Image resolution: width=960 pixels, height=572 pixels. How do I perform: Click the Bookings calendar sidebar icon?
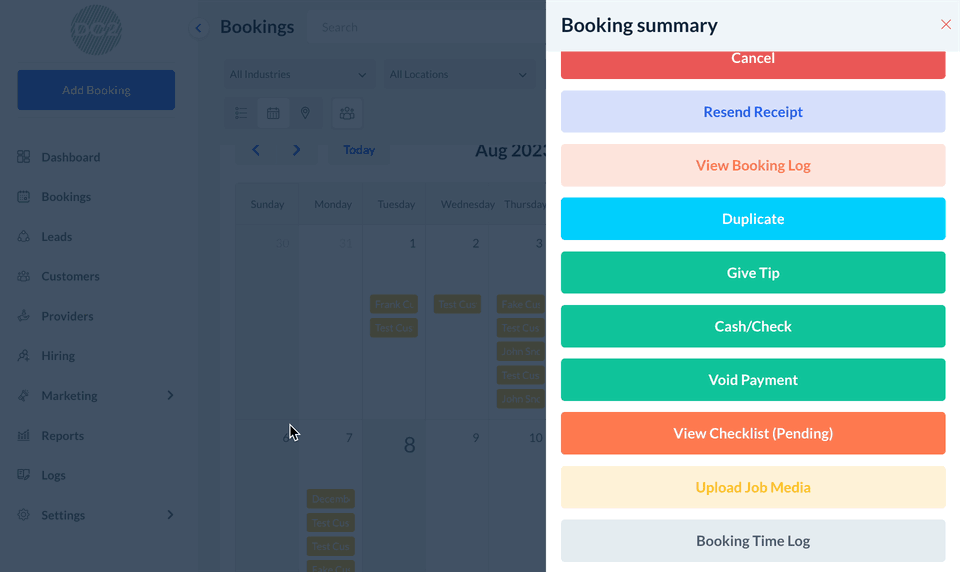tap(23, 197)
